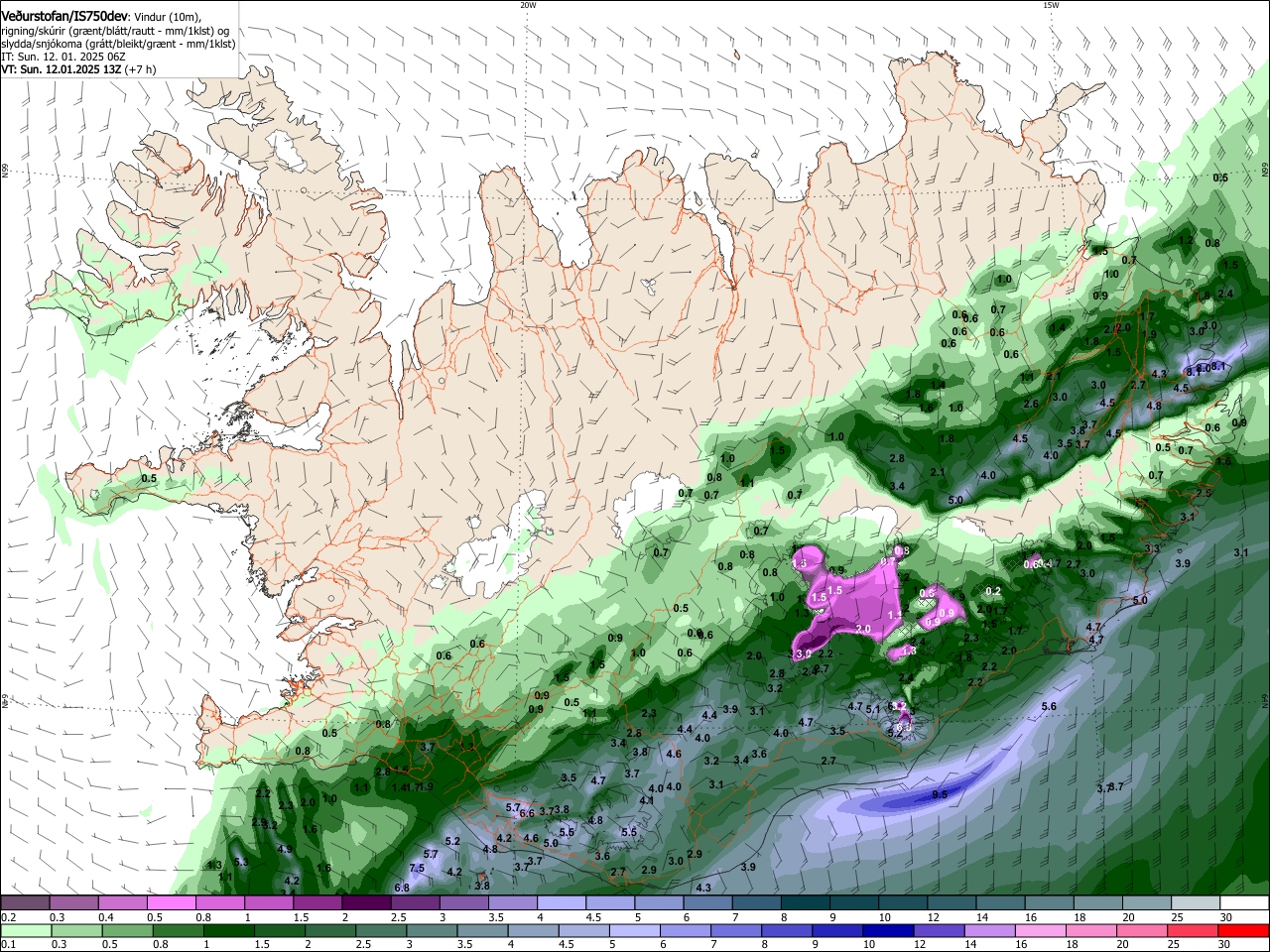The height and width of the screenshot is (952, 1270).
Task: Click the title text Veðurstofan/IS750dev
Action: click(x=64, y=17)
